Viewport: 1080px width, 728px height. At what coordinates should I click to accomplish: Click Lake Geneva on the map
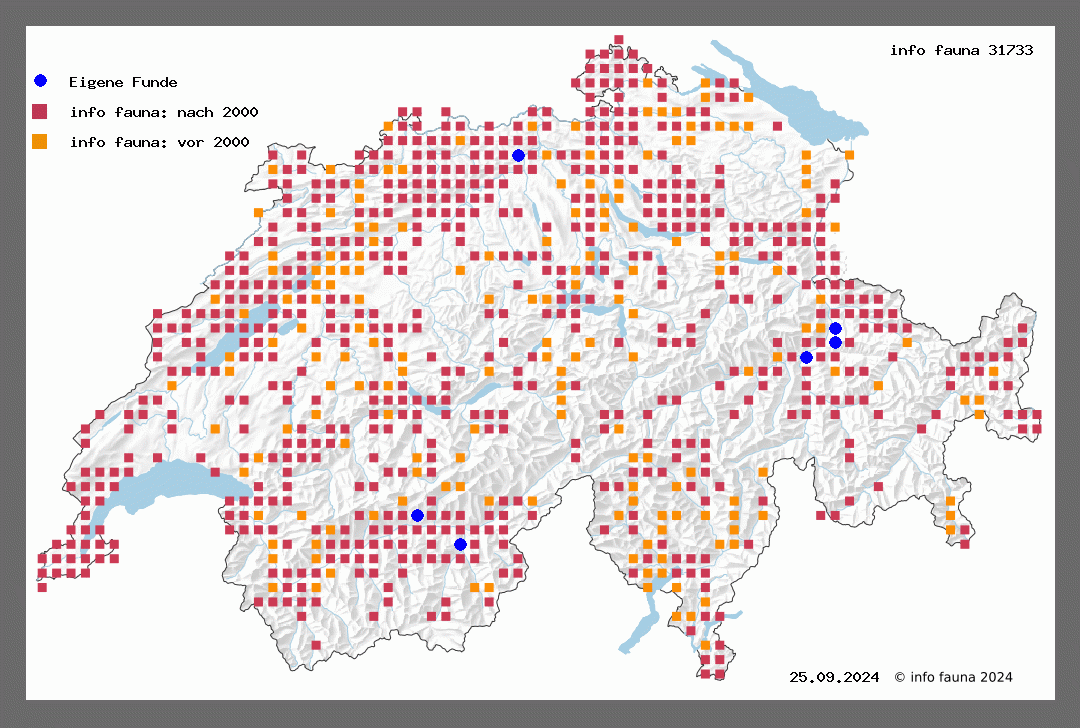coord(160,485)
